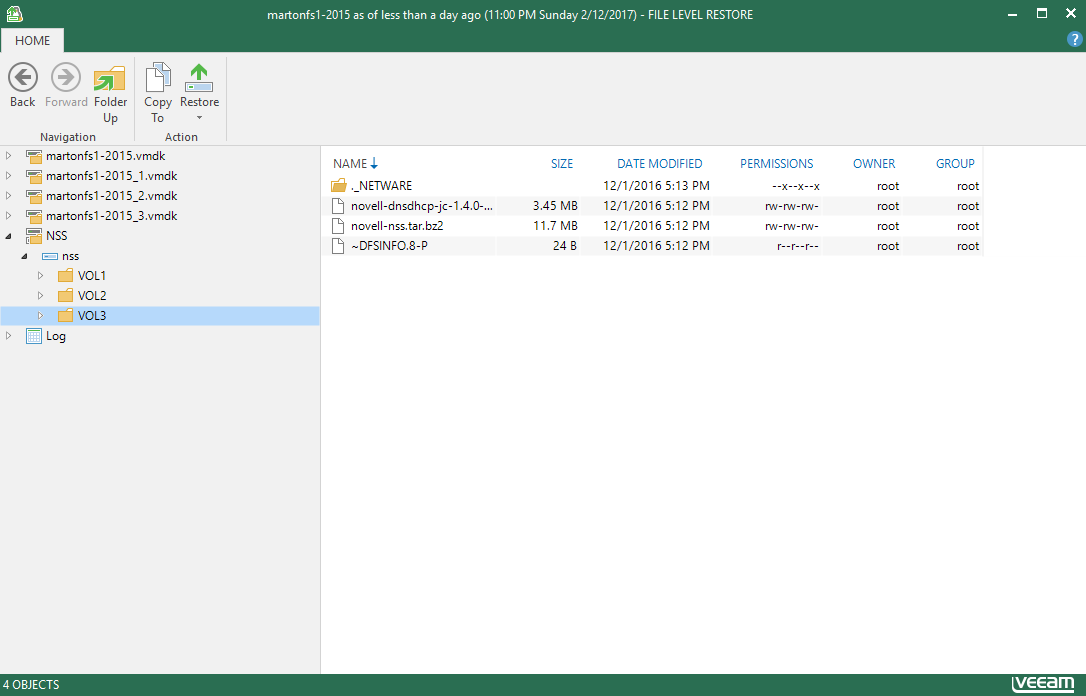Viewport: 1086px width, 696px height.
Task: Expand the VOL1 folder node
Action: (41, 276)
